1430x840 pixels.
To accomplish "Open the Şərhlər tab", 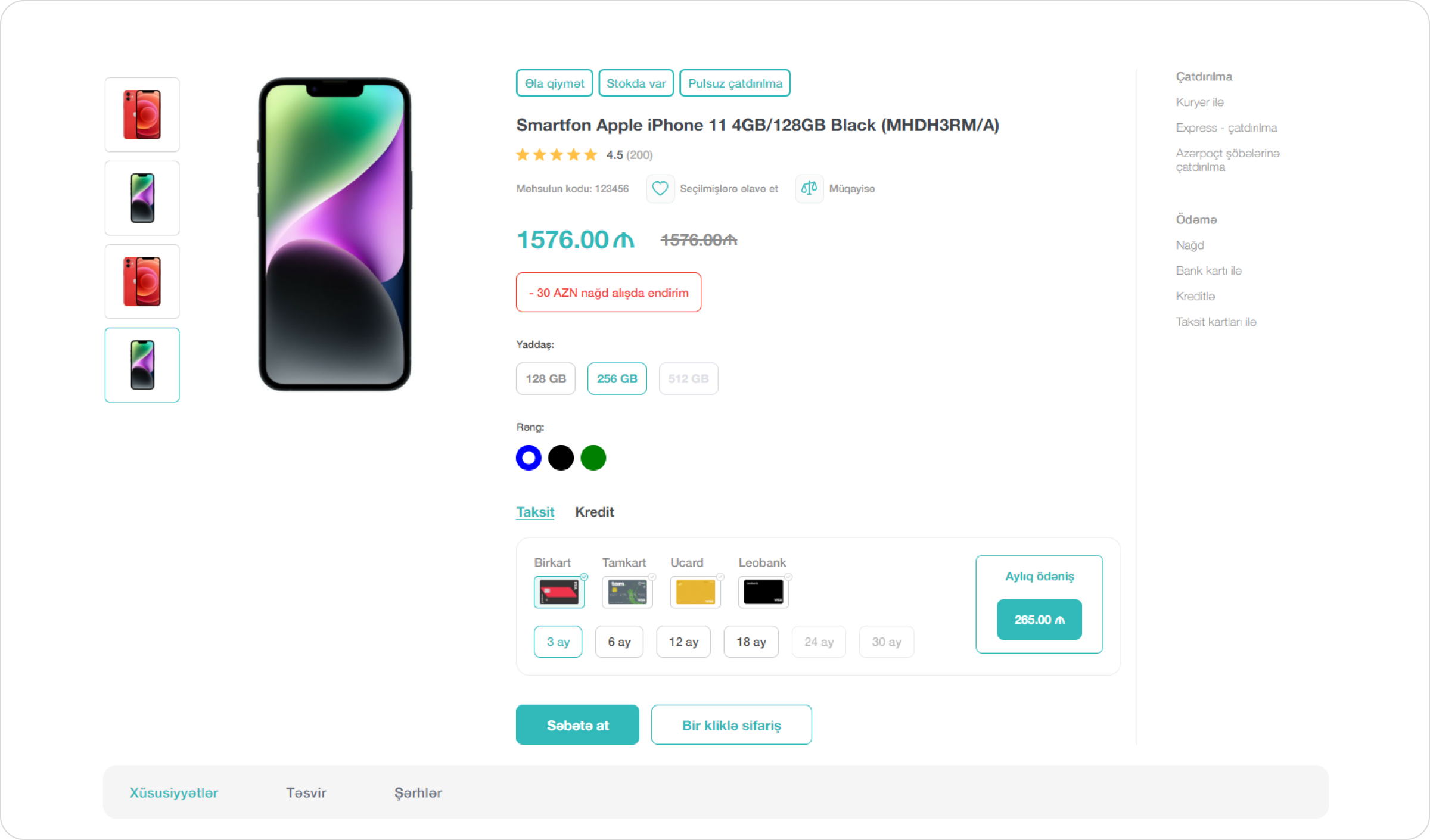I will [x=418, y=793].
